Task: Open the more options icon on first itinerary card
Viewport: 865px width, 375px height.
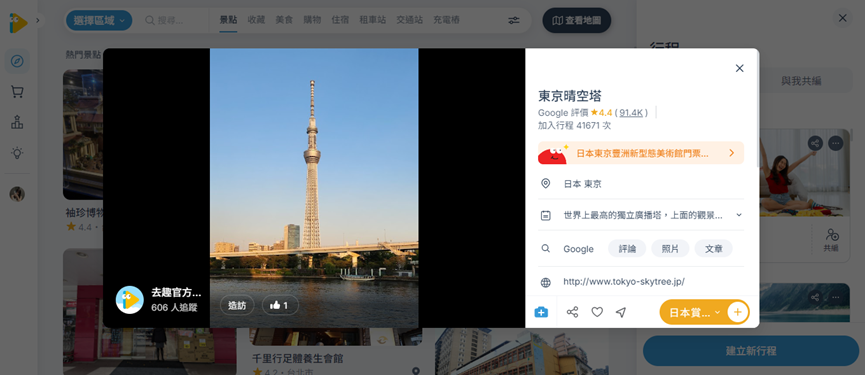Action: (x=836, y=143)
